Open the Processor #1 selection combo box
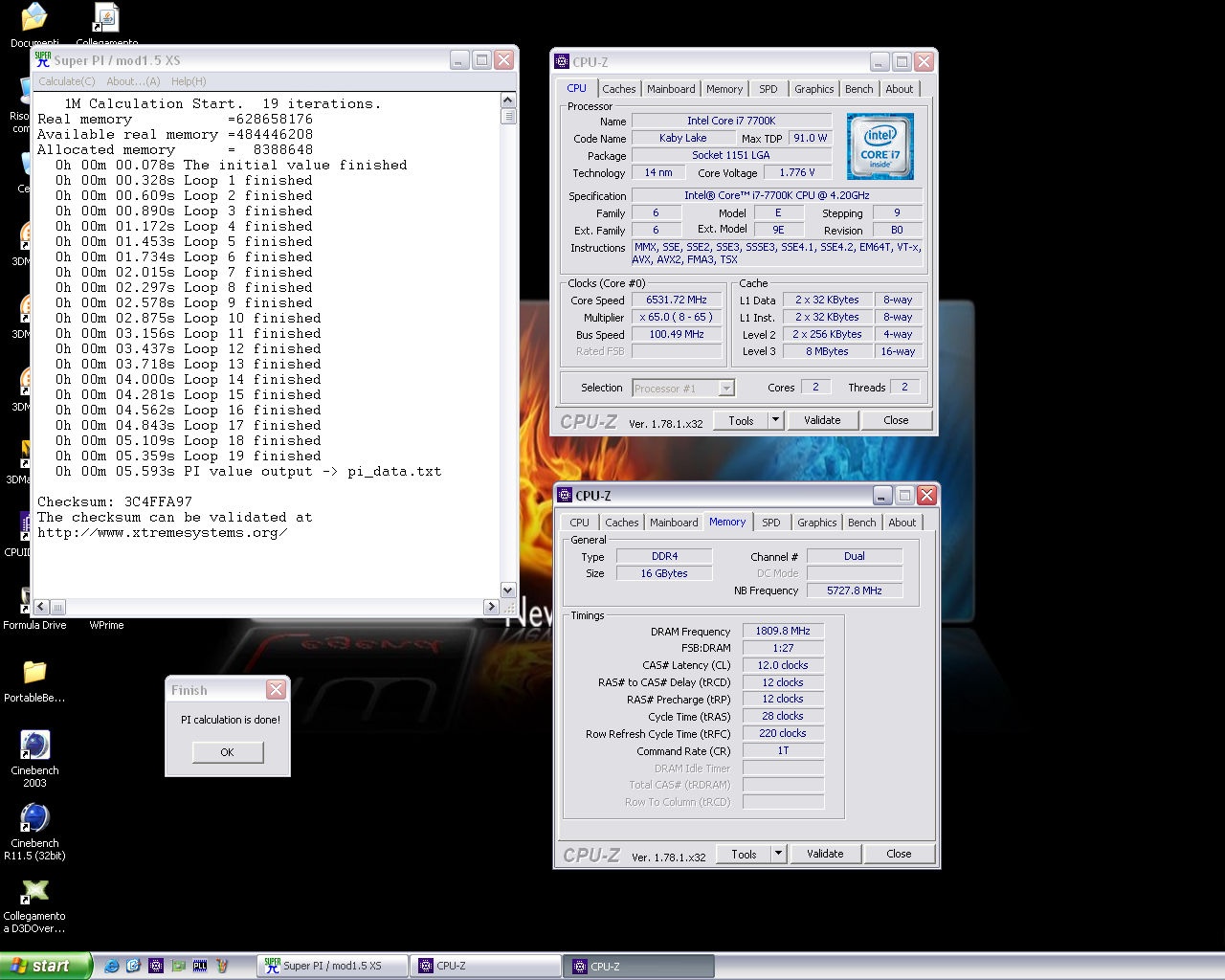 683,388
